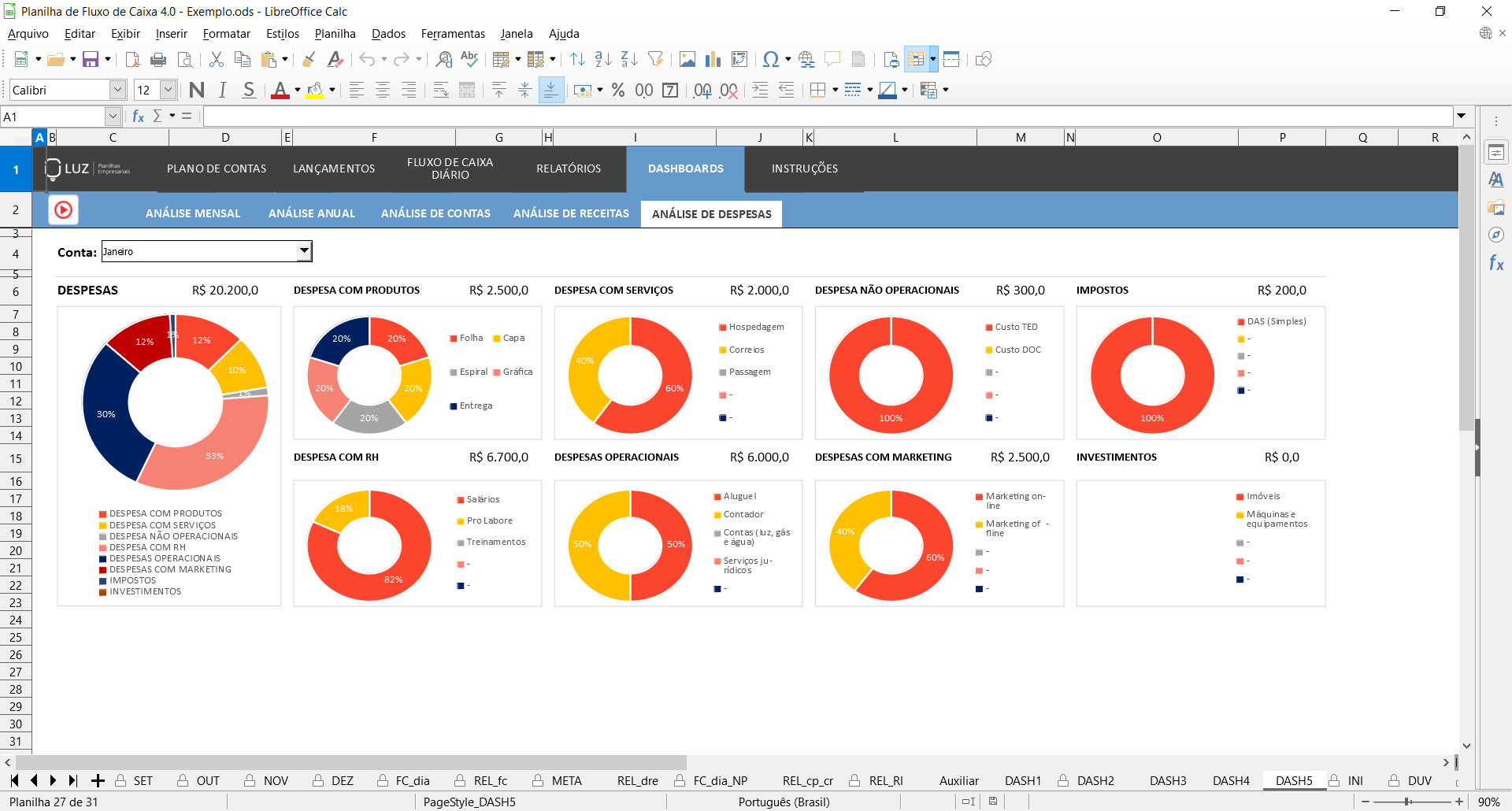The width and height of the screenshot is (1512, 811).
Task: Toggle bold formatting (N button)
Action: 197,91
